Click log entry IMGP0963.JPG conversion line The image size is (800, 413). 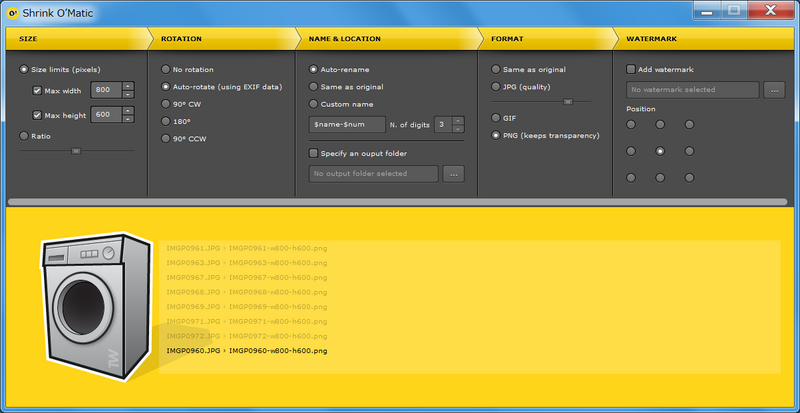click(247, 263)
